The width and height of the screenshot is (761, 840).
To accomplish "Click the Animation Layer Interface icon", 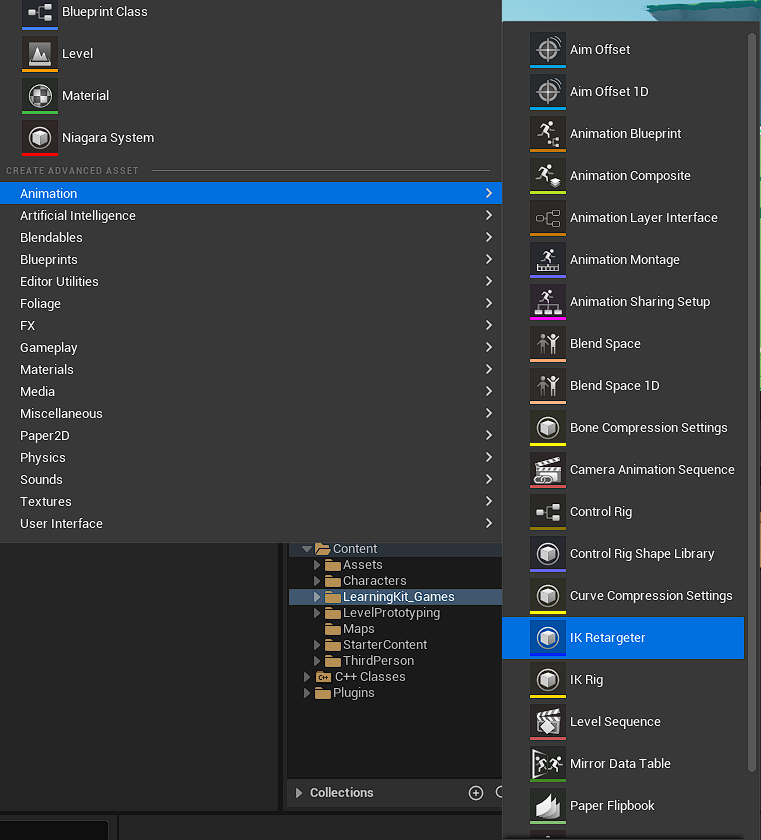I will coord(547,218).
